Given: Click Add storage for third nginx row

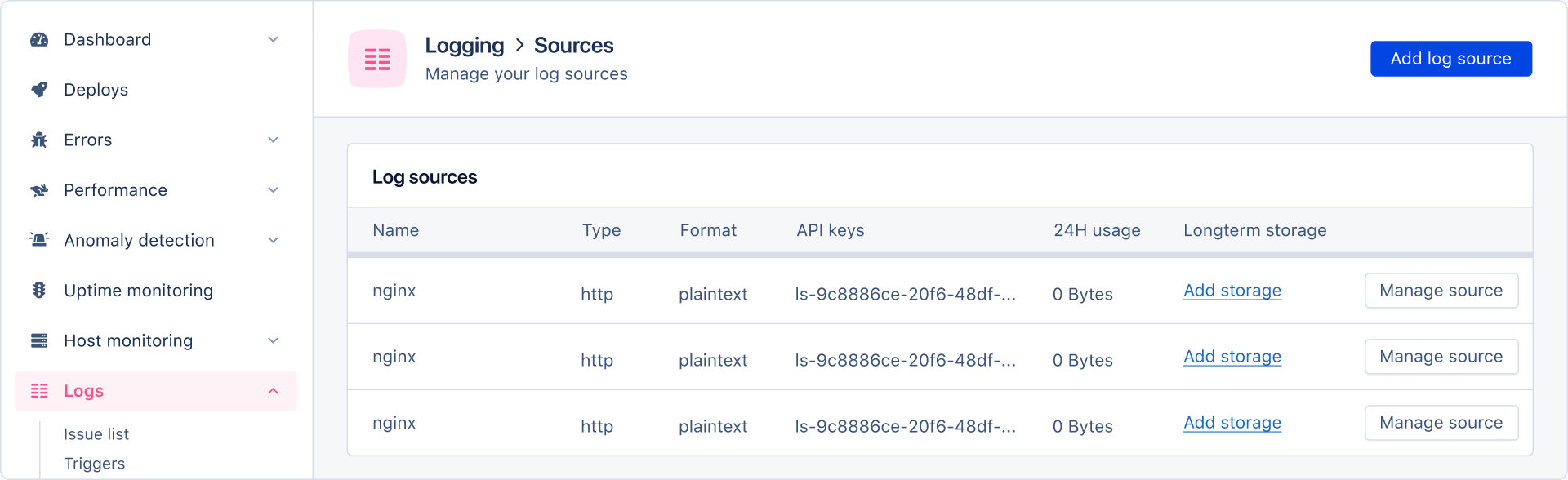Looking at the screenshot, I should (1232, 423).
